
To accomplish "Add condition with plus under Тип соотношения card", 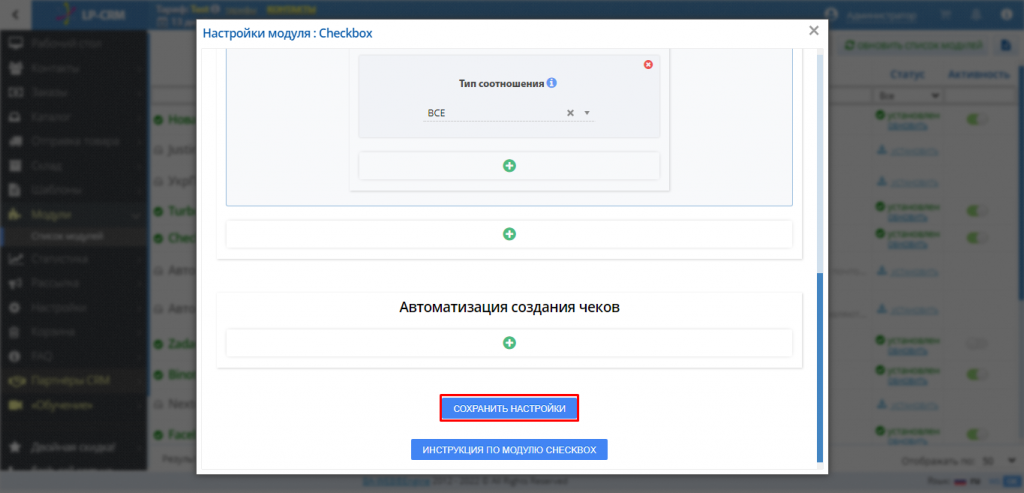I will [509, 166].
